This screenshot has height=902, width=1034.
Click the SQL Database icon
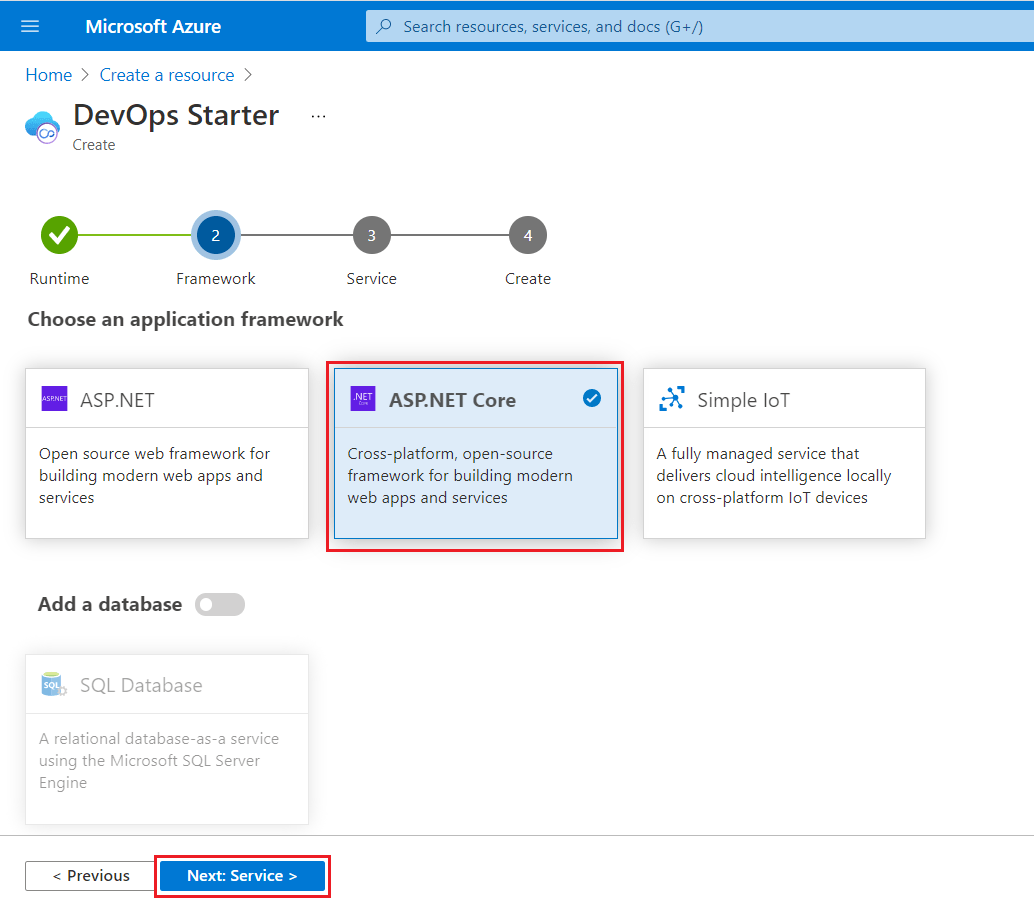53,684
